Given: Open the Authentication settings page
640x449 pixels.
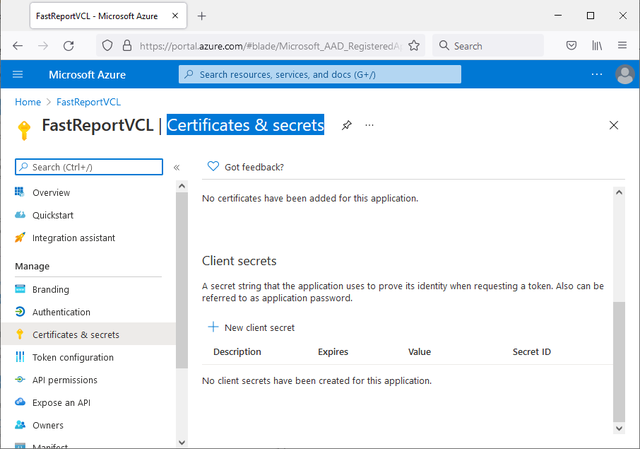Looking at the screenshot, I should [61, 312].
